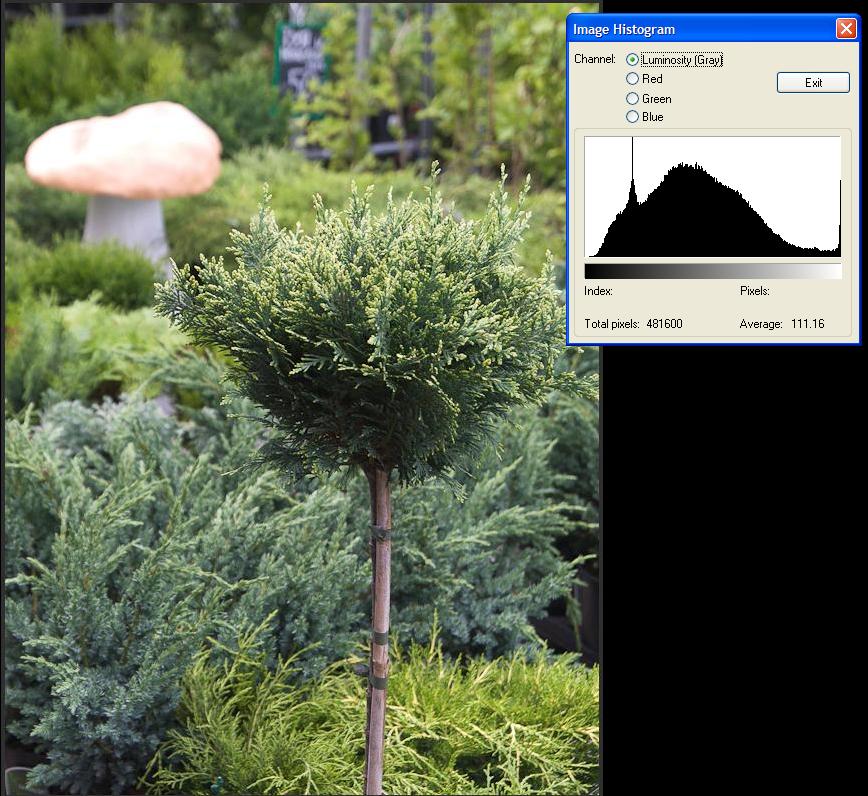Click the Channel label
Viewport: 868px width, 796px height.
(x=595, y=59)
